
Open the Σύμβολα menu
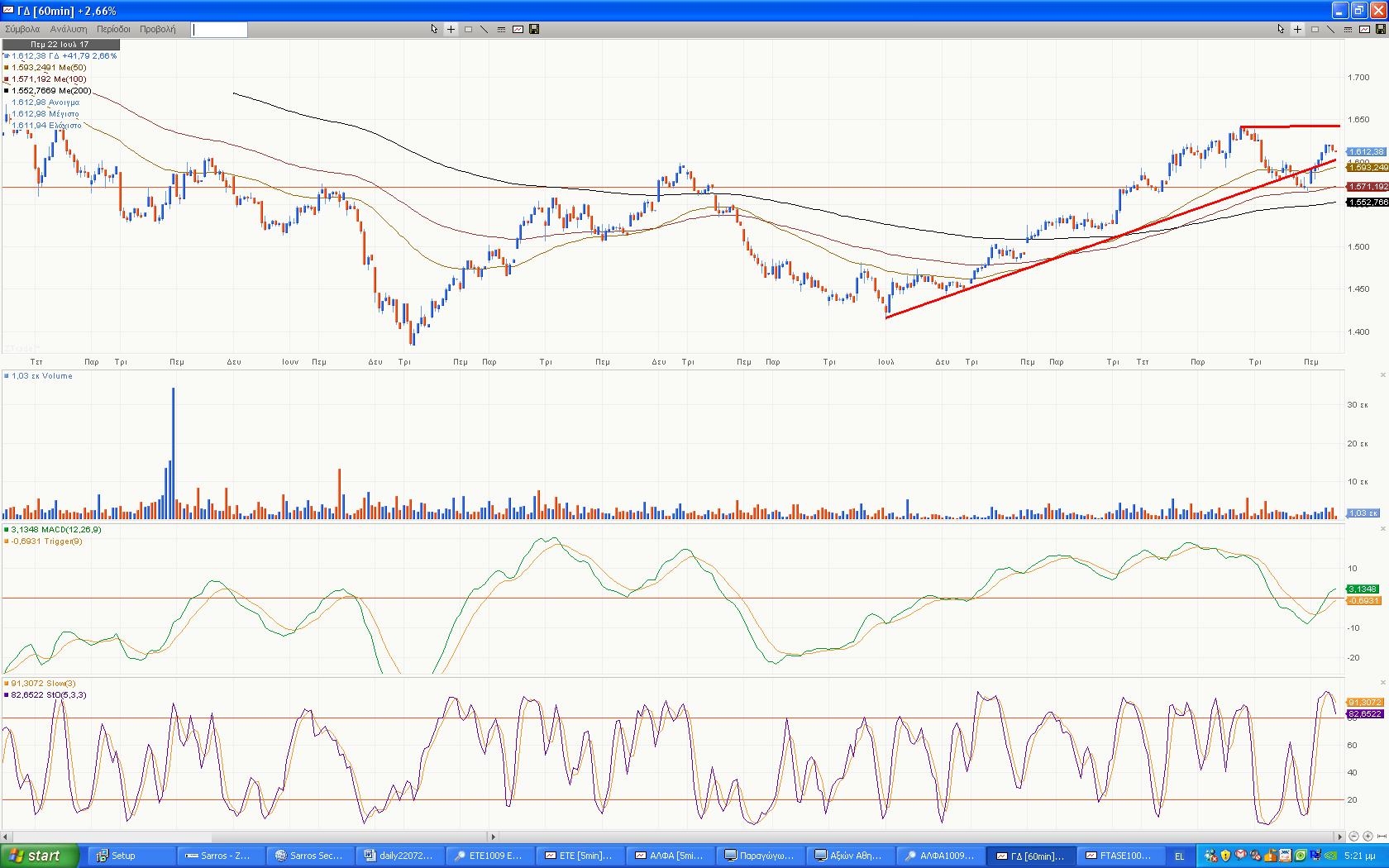point(22,29)
